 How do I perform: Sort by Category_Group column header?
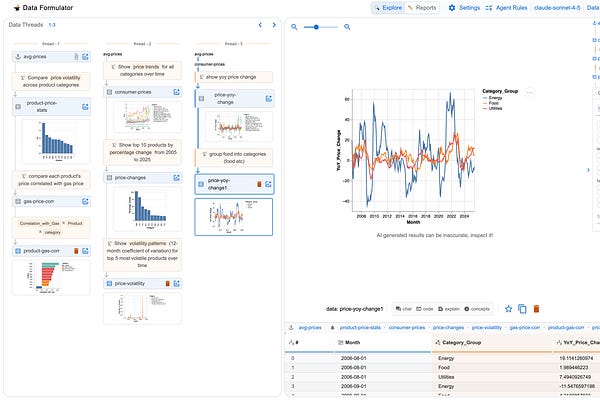pos(492,343)
